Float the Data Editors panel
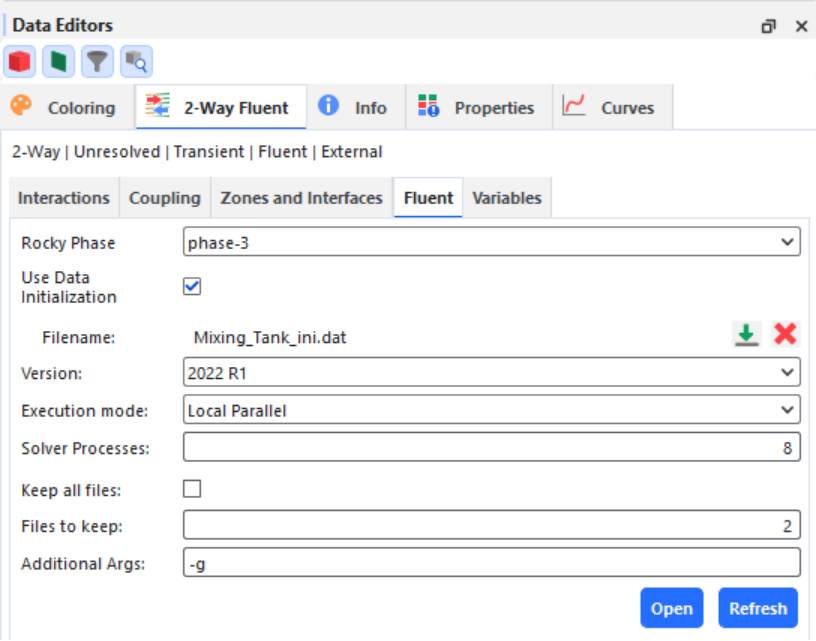The height and width of the screenshot is (641, 816). tap(768, 26)
